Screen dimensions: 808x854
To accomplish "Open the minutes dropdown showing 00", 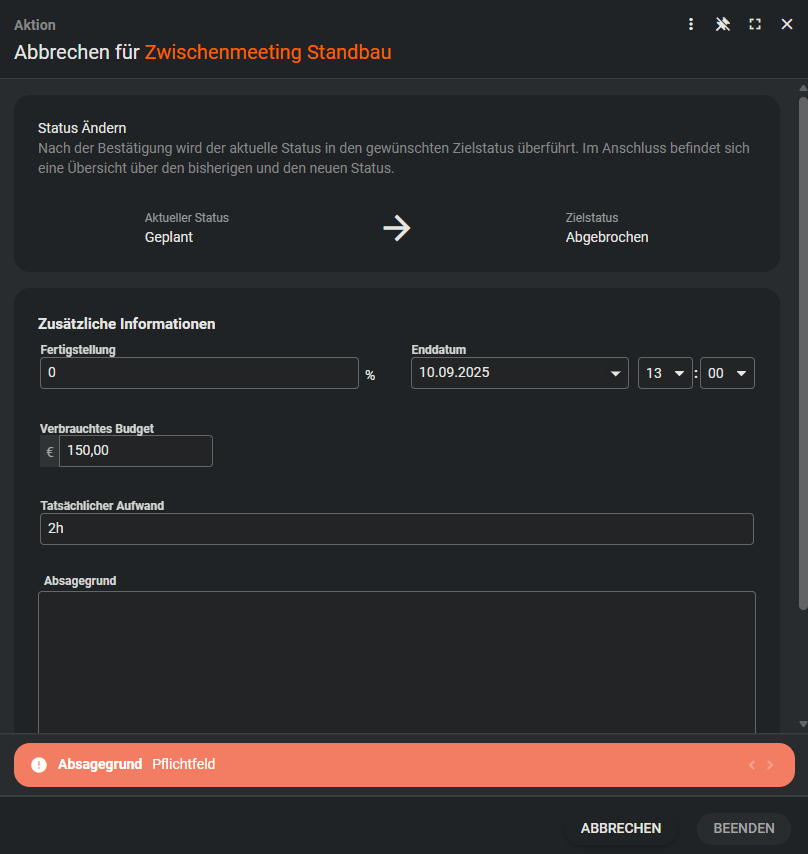I will (x=741, y=373).
